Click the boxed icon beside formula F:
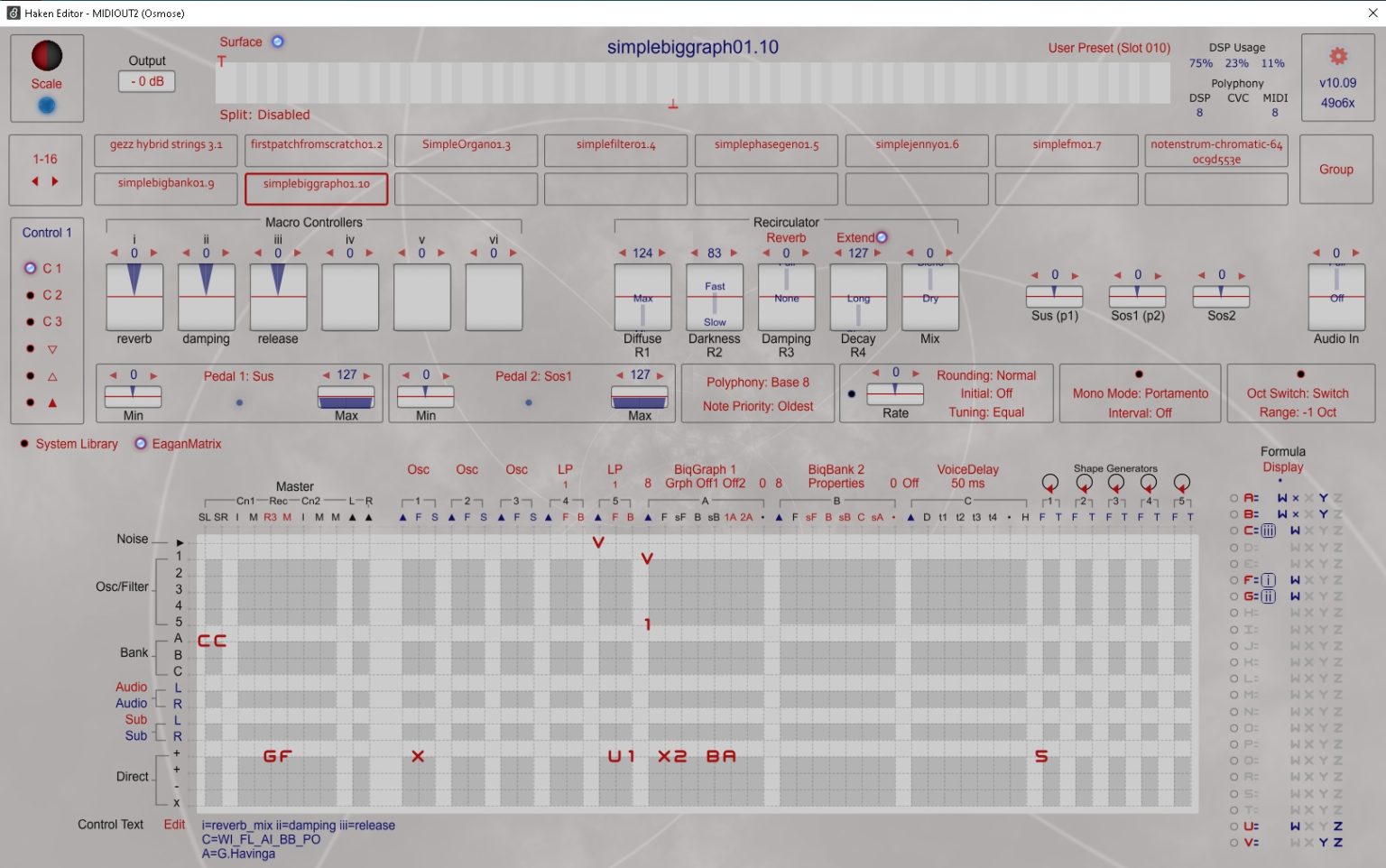This screenshot has width=1386, height=868. (1269, 580)
